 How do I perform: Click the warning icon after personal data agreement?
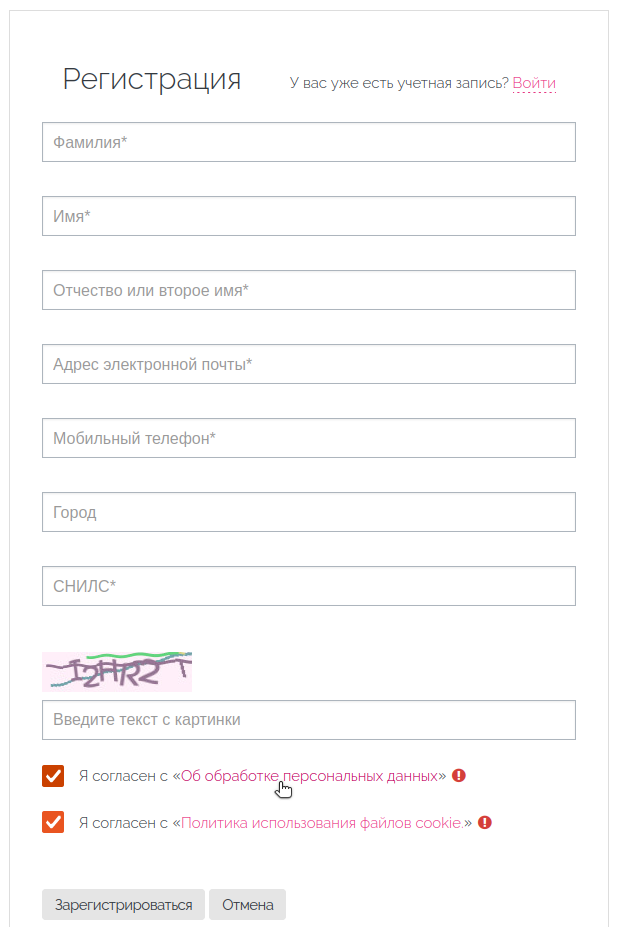tap(459, 775)
